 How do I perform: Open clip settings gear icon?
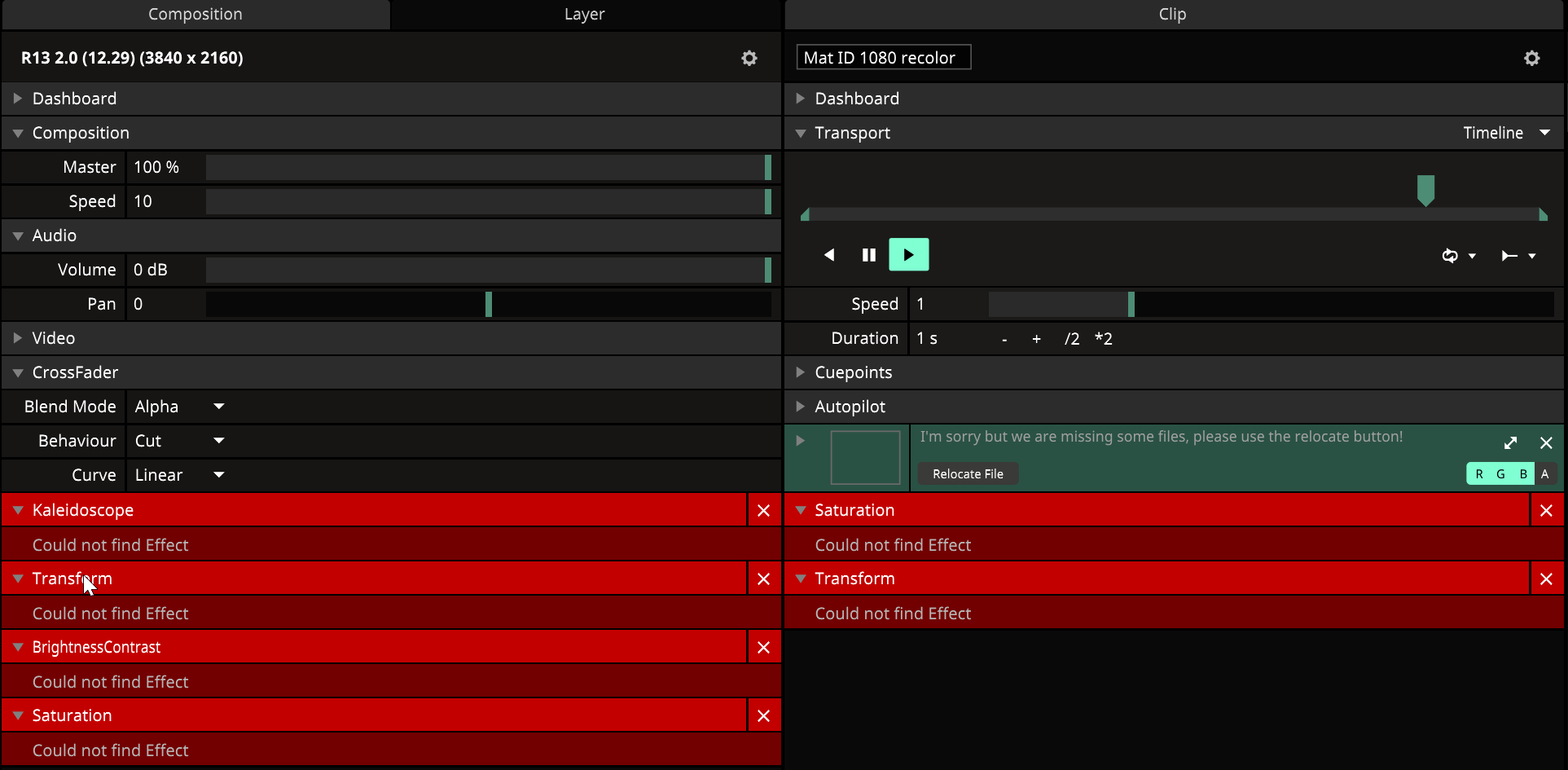tap(1531, 58)
